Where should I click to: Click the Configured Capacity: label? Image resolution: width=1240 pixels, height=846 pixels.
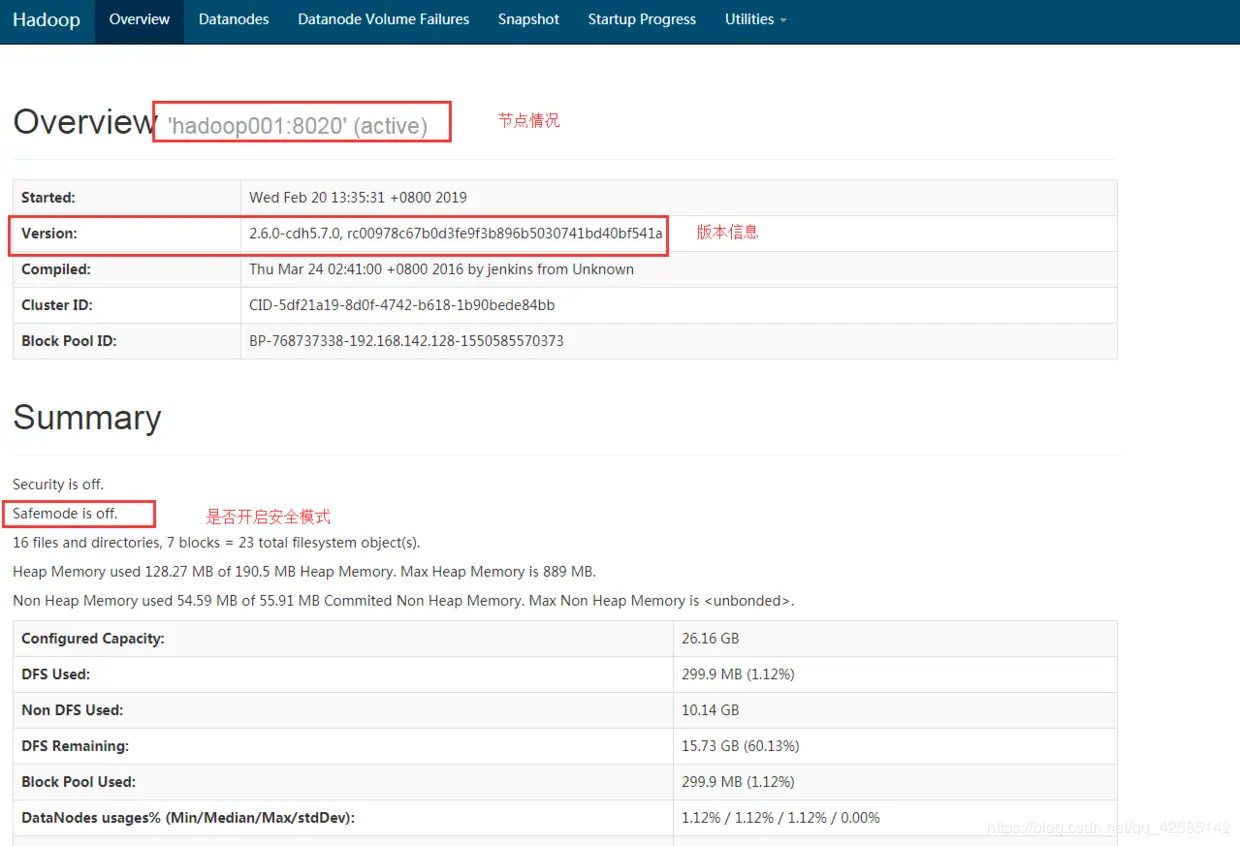point(93,639)
